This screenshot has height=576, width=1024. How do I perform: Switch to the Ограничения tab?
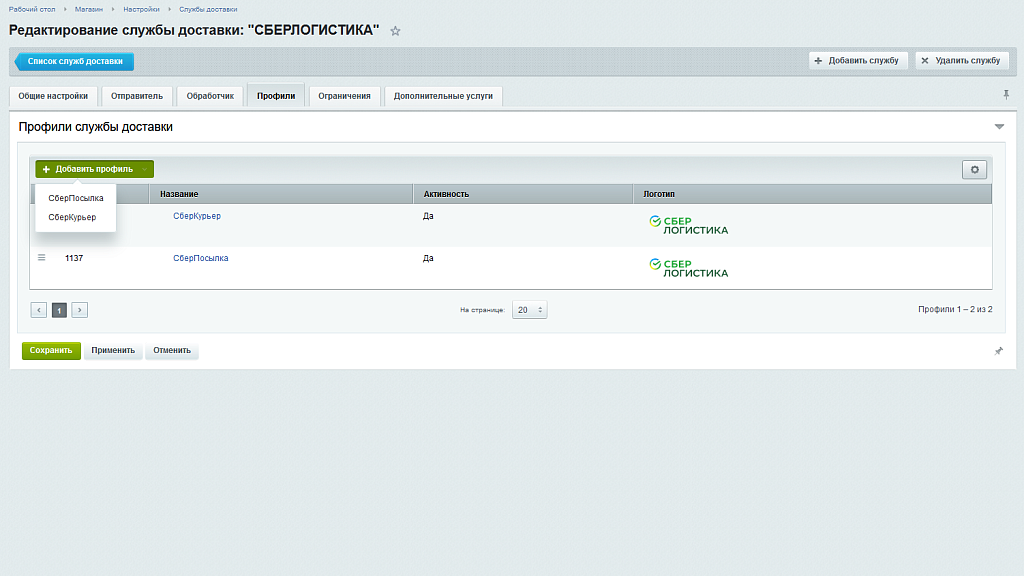[344, 96]
